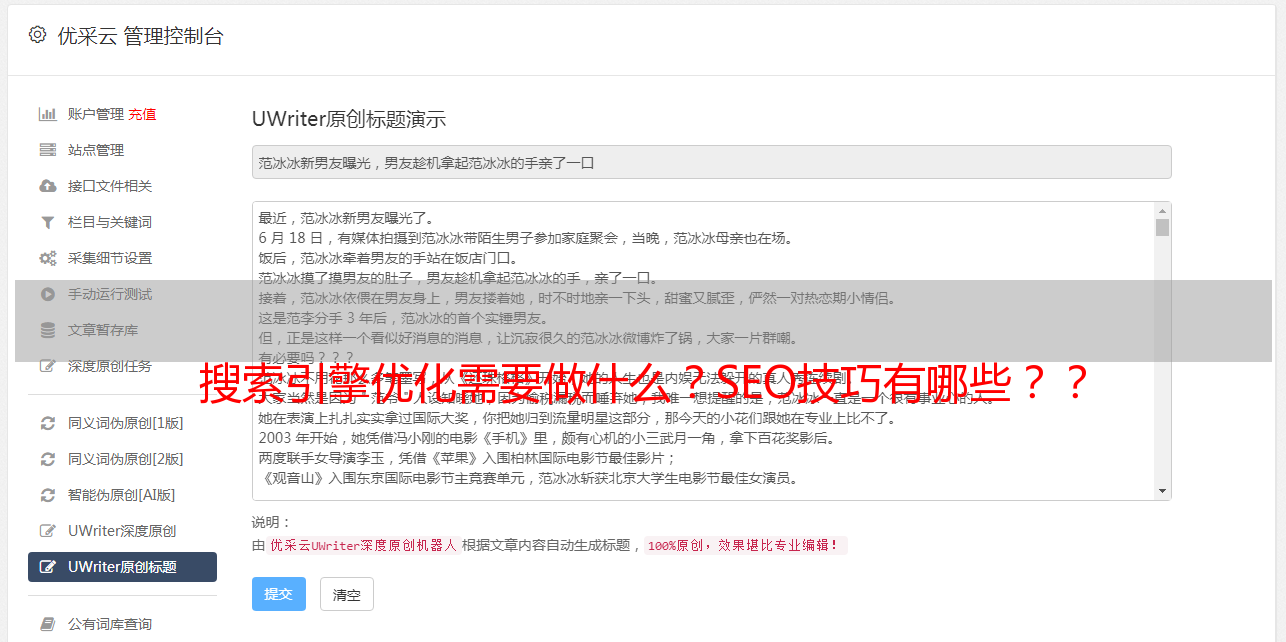Click the 优采云 管理控制台 header title

[x=140, y=36]
